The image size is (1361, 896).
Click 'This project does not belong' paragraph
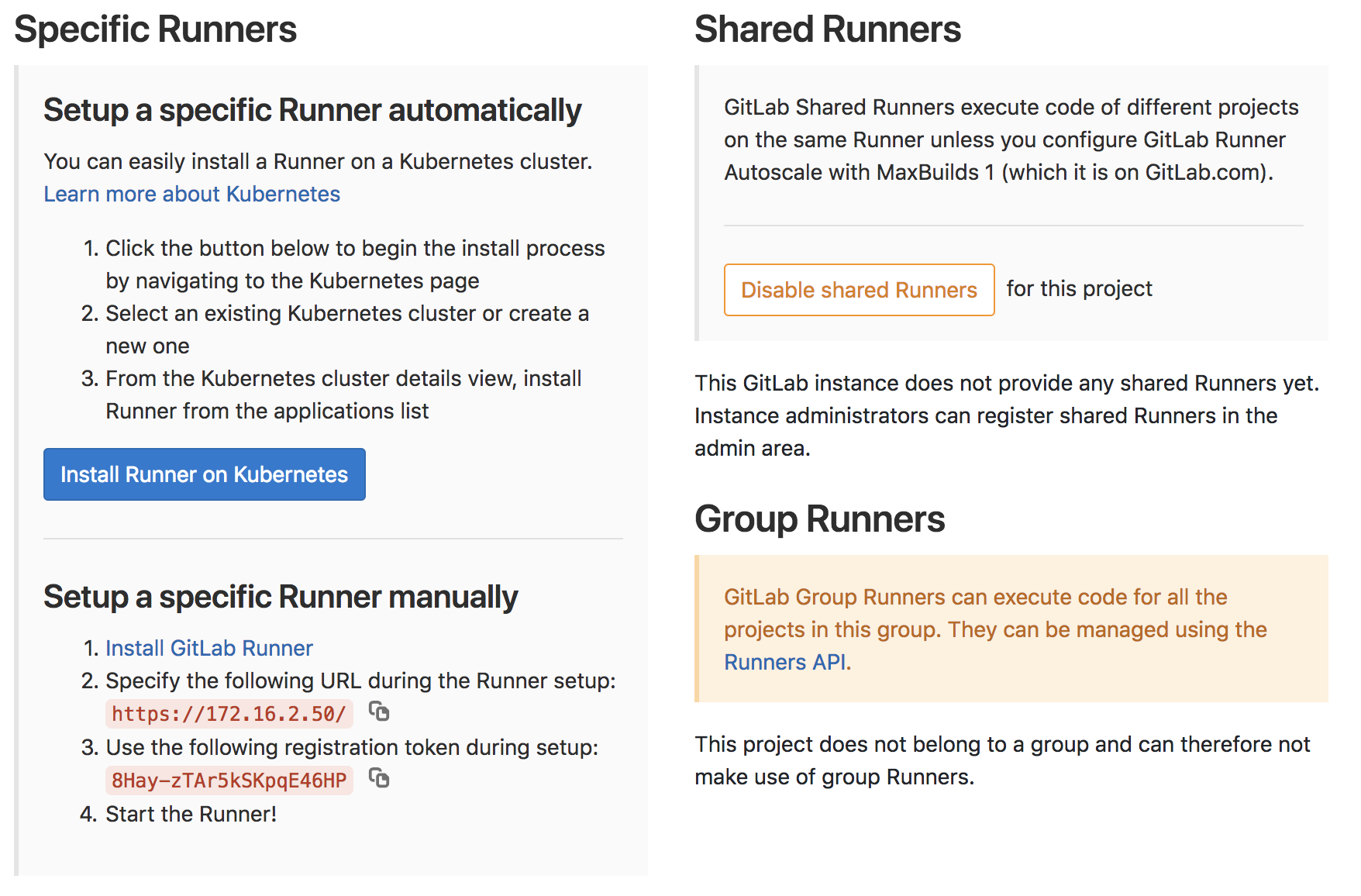1002,760
